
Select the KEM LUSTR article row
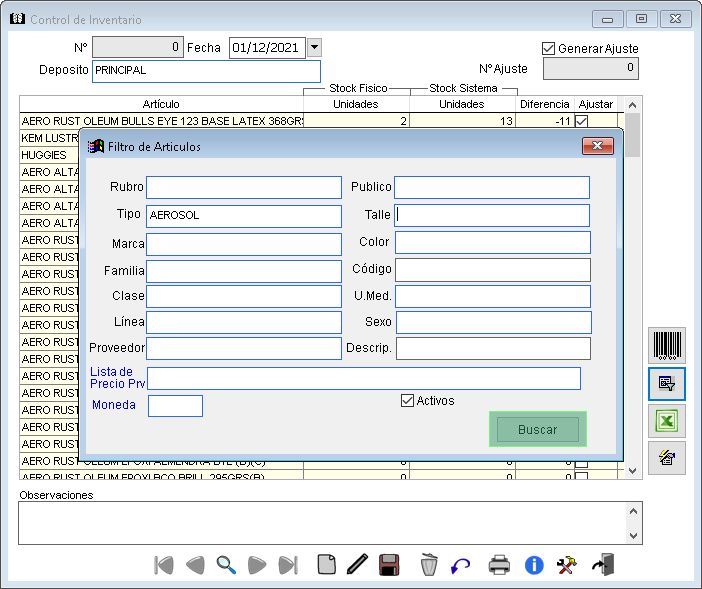49,138
